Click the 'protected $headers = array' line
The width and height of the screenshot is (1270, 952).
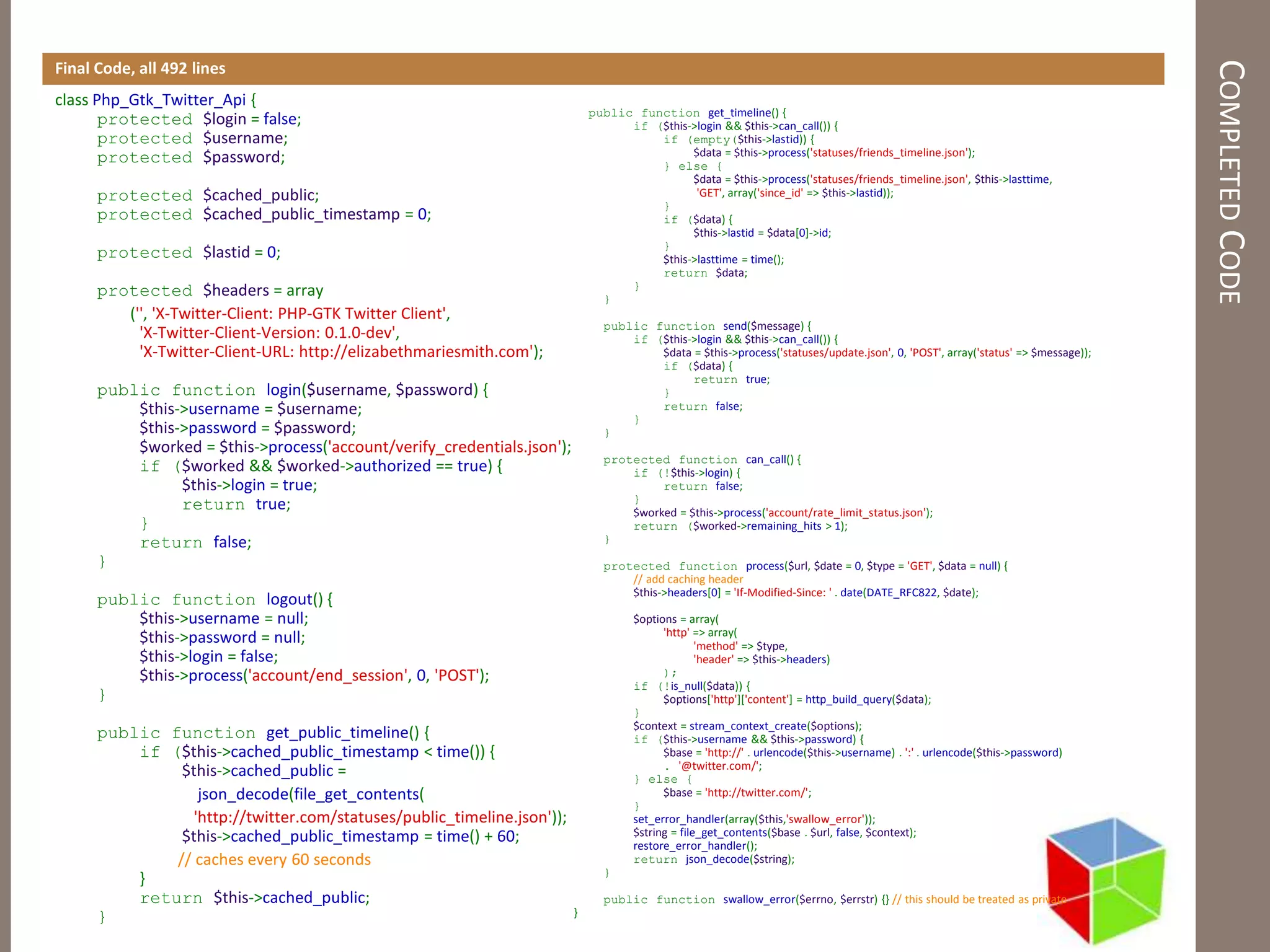(210, 291)
